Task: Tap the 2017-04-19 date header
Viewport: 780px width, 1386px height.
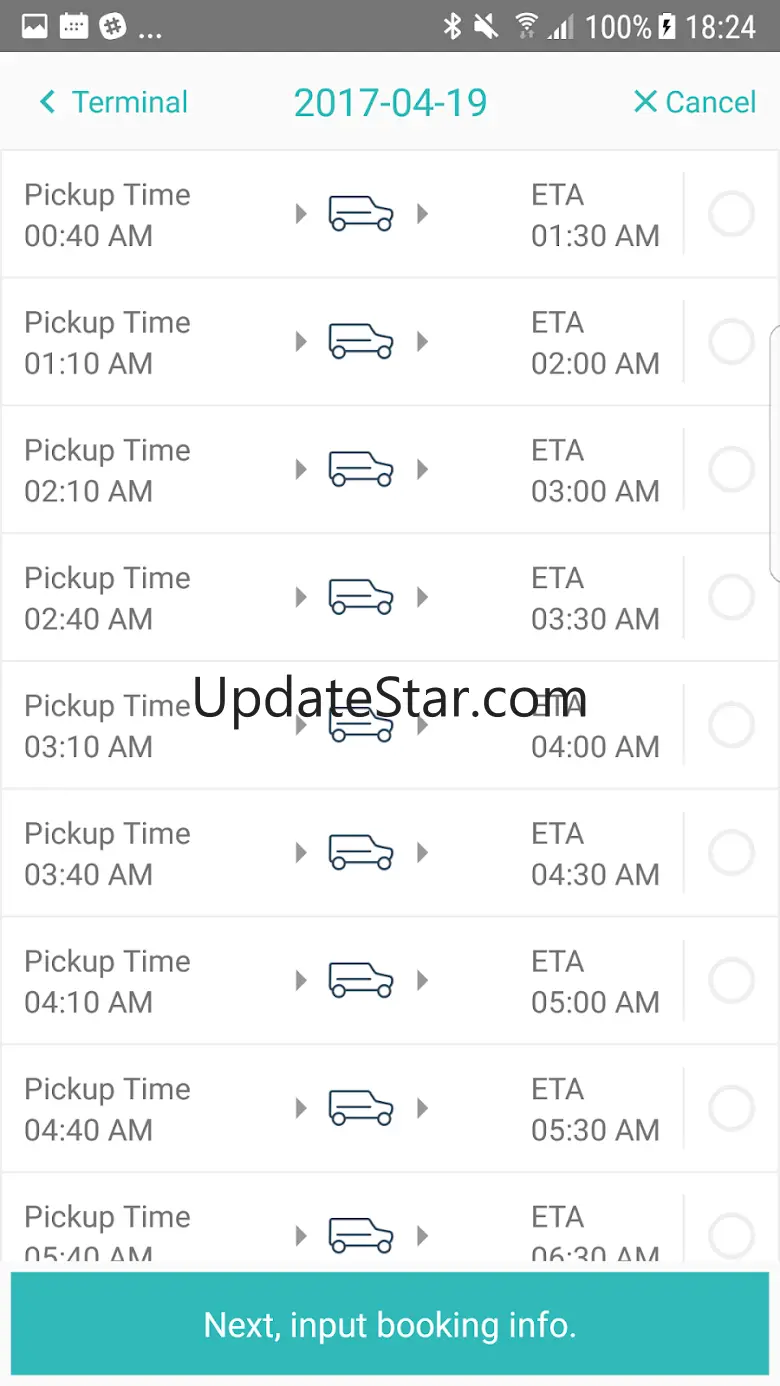Action: click(x=390, y=102)
